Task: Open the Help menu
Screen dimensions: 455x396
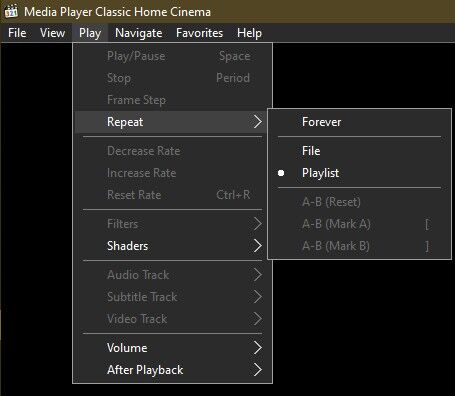Action: (249, 33)
